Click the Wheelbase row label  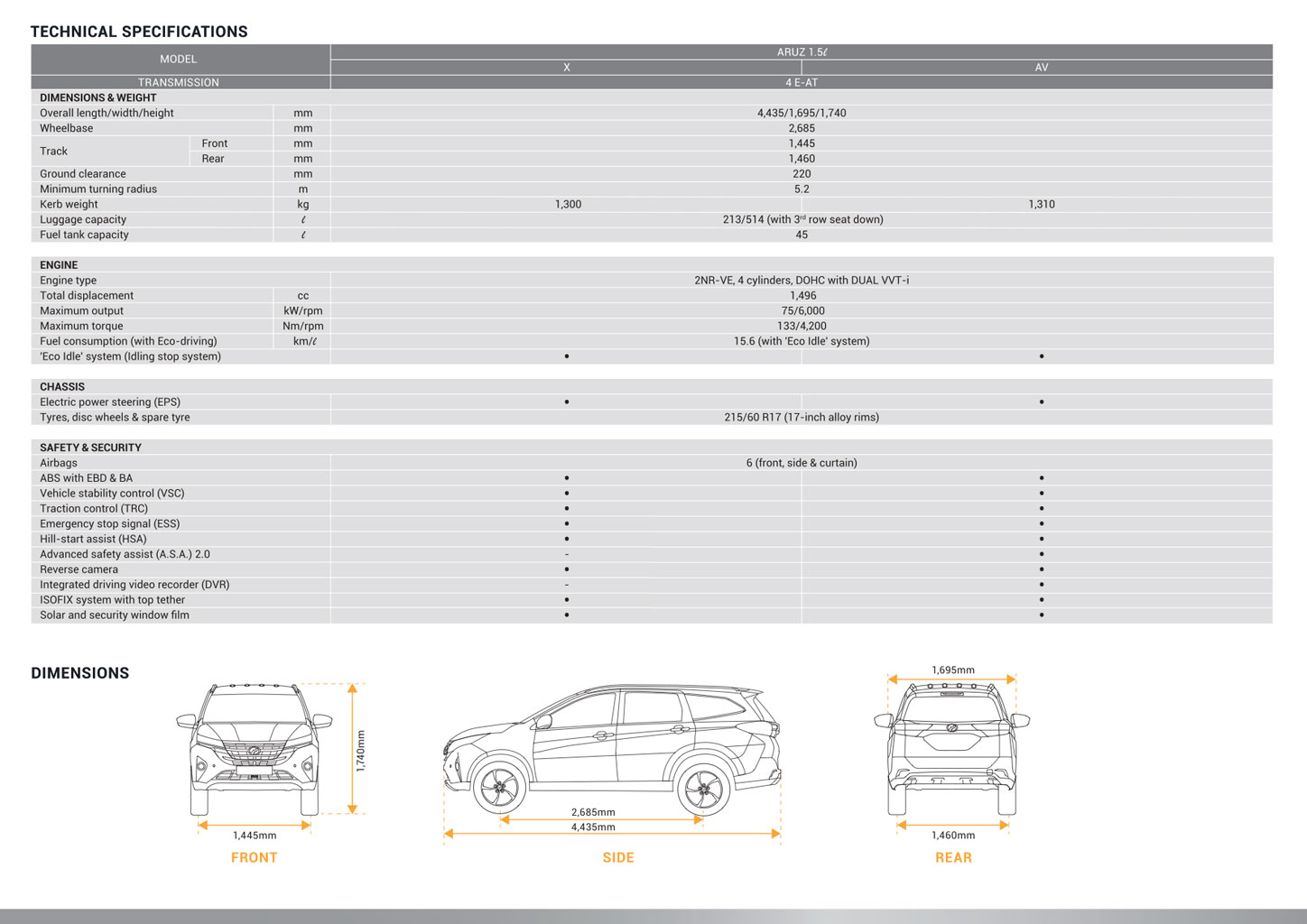pos(66,128)
